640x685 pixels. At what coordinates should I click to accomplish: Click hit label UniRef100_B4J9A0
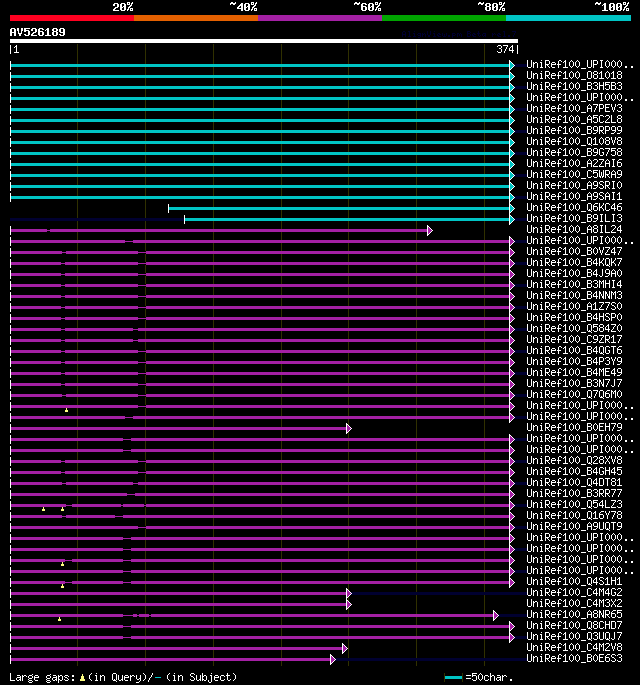pos(574,273)
